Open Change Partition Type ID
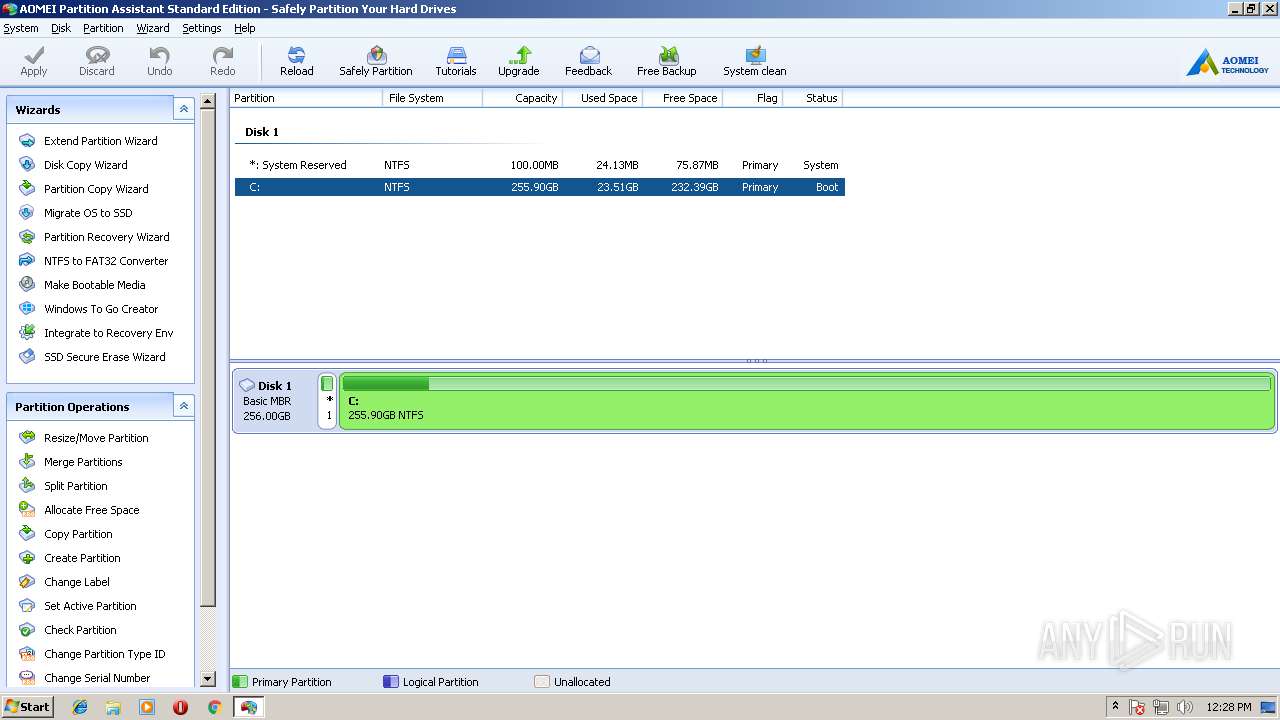Screen dimensions: 1280x720 [x=104, y=654]
